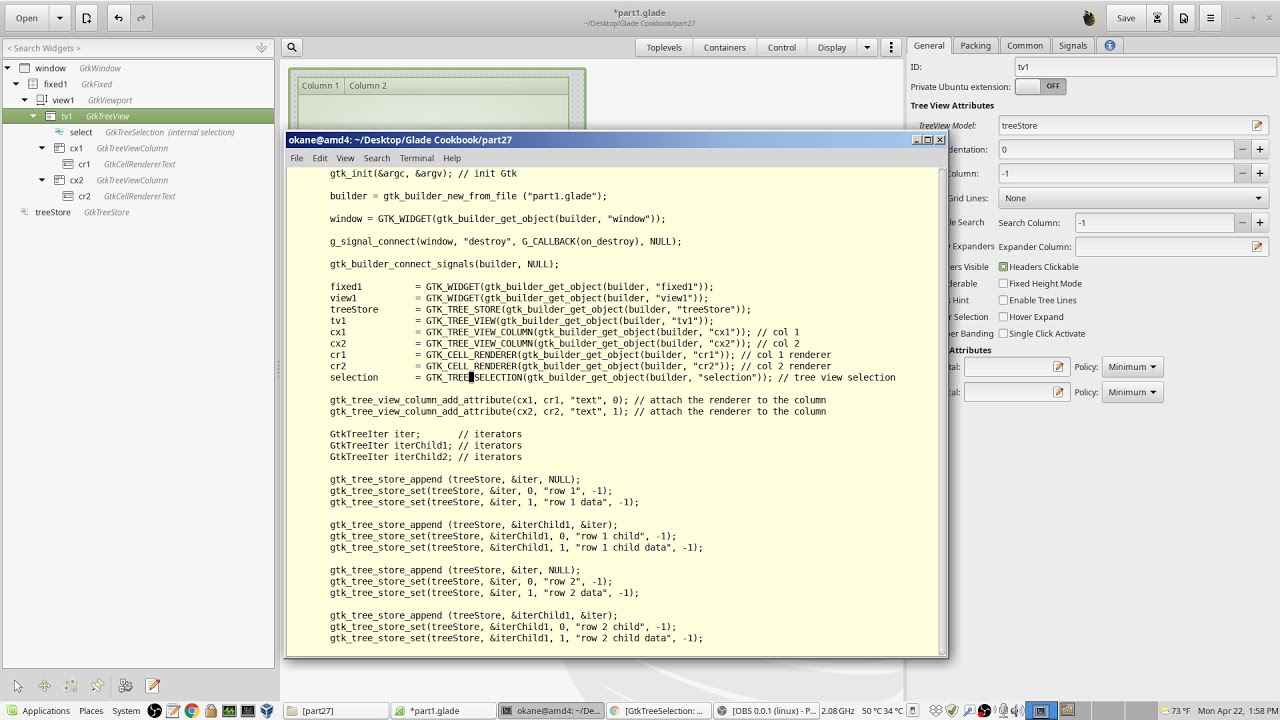Open terminal File menu
Viewport: 1280px width, 720px height.
(297, 158)
